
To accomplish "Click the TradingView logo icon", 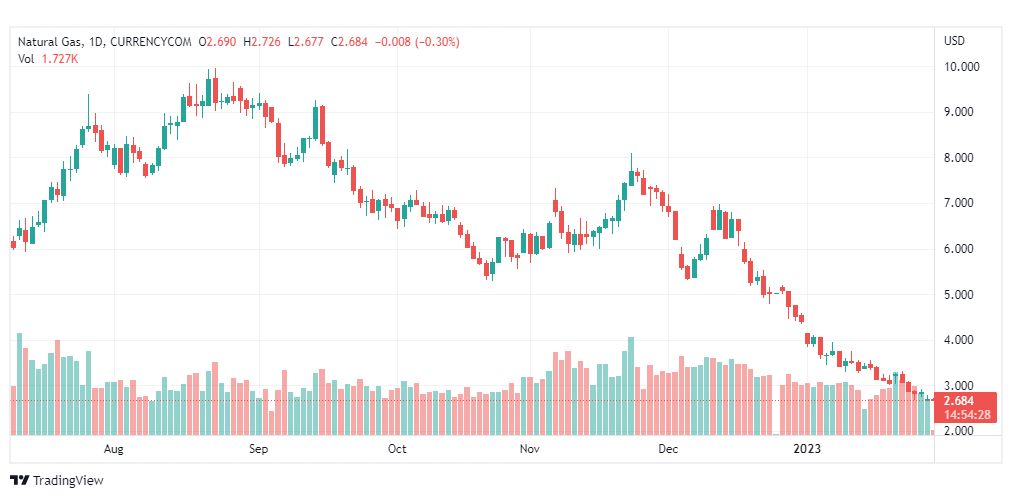I will (20, 481).
